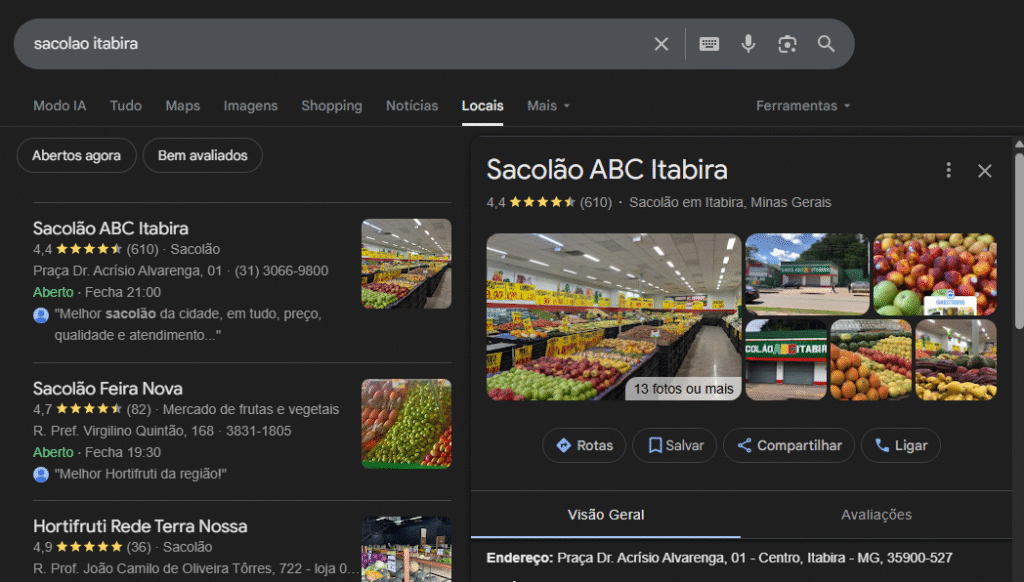This screenshot has height=582, width=1024.
Task: Open the Sacolão Feira Nova listing
Action: point(108,389)
